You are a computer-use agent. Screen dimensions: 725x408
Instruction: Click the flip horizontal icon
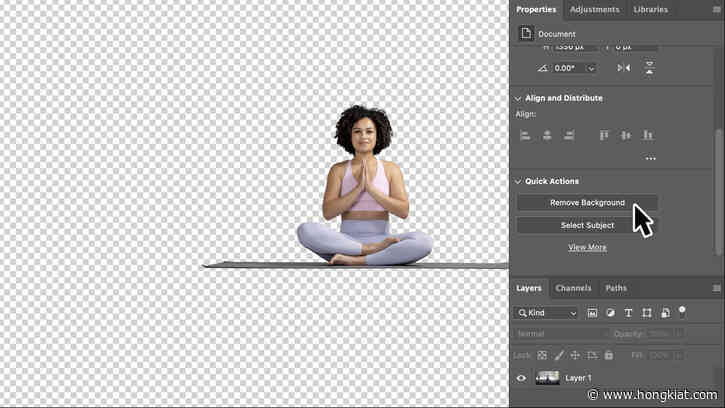pyautogui.click(x=624, y=68)
